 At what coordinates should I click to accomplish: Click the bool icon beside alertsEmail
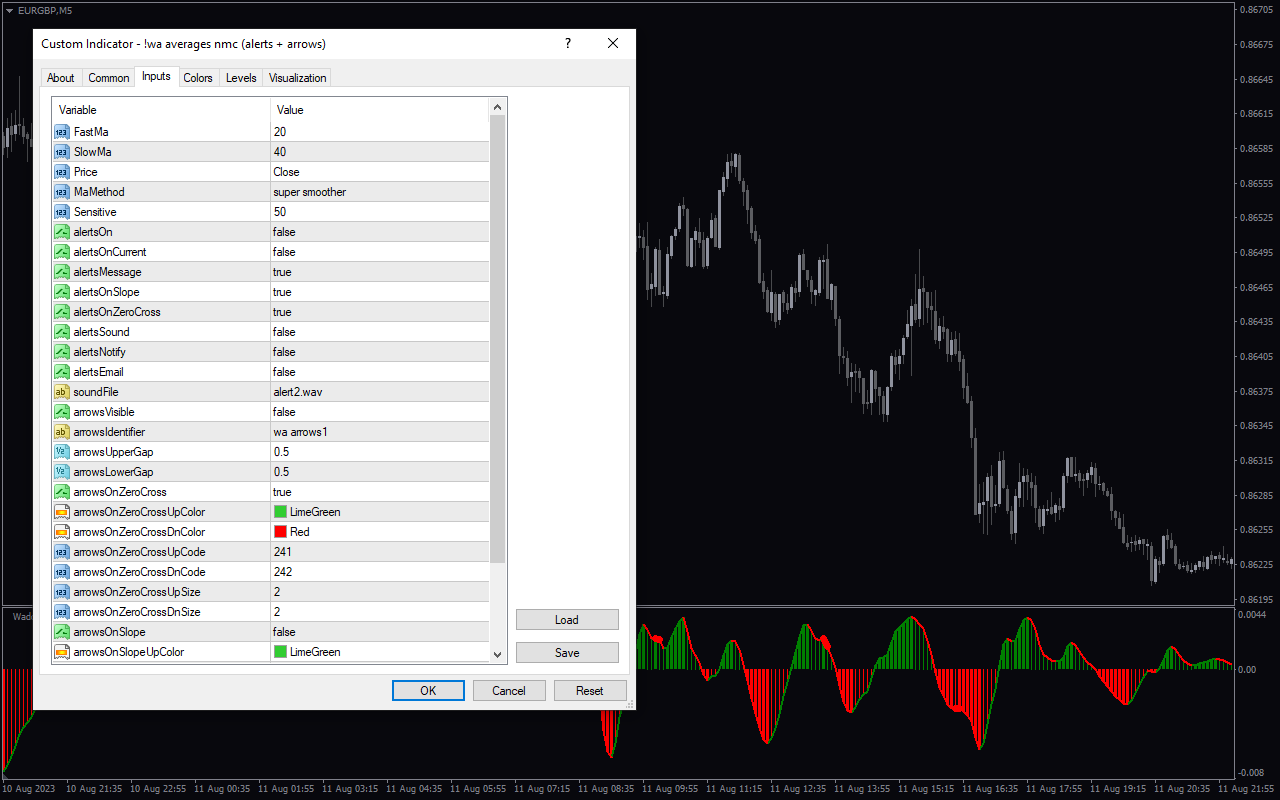[x=61, y=372]
